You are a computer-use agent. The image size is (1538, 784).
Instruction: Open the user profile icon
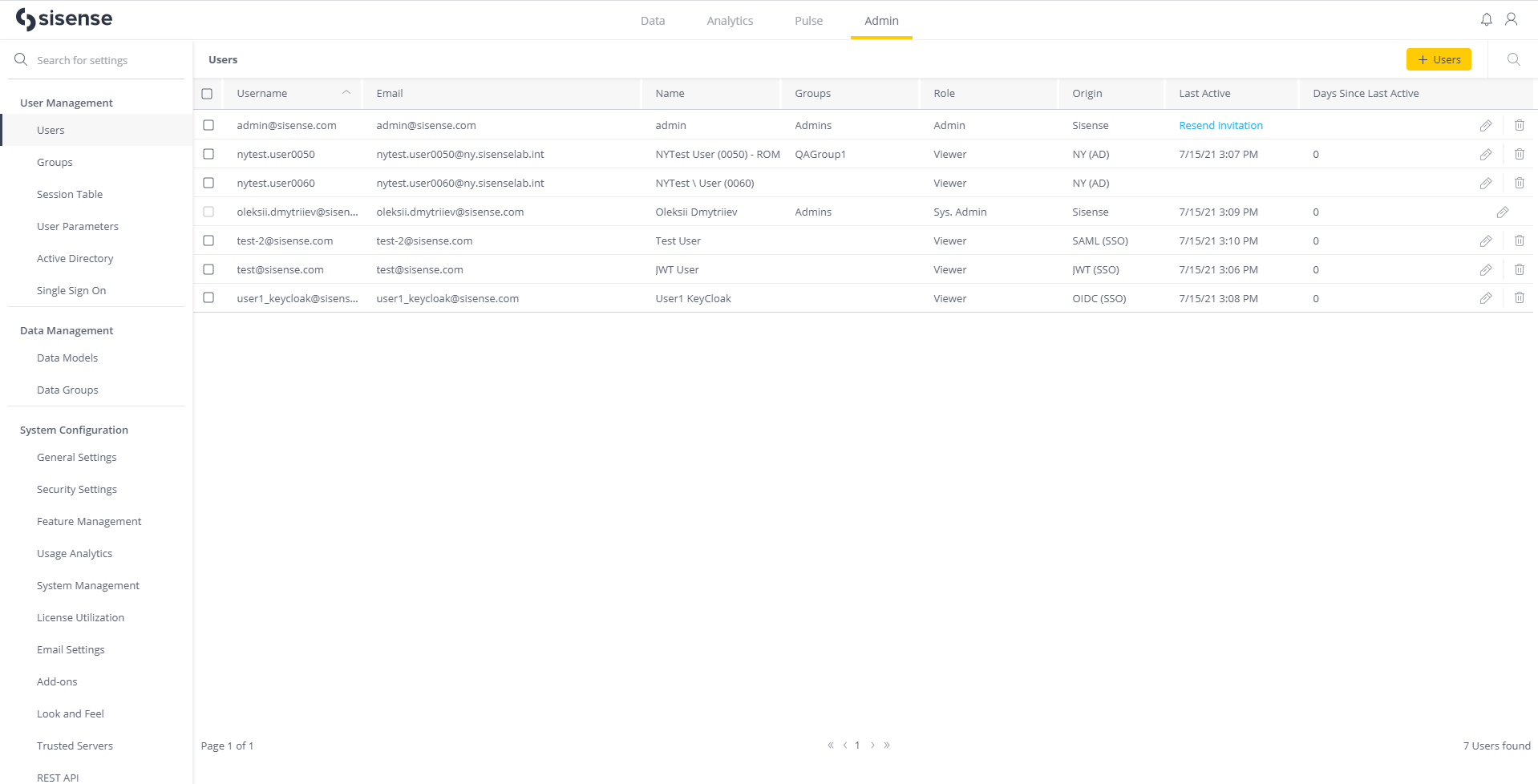tap(1512, 19)
